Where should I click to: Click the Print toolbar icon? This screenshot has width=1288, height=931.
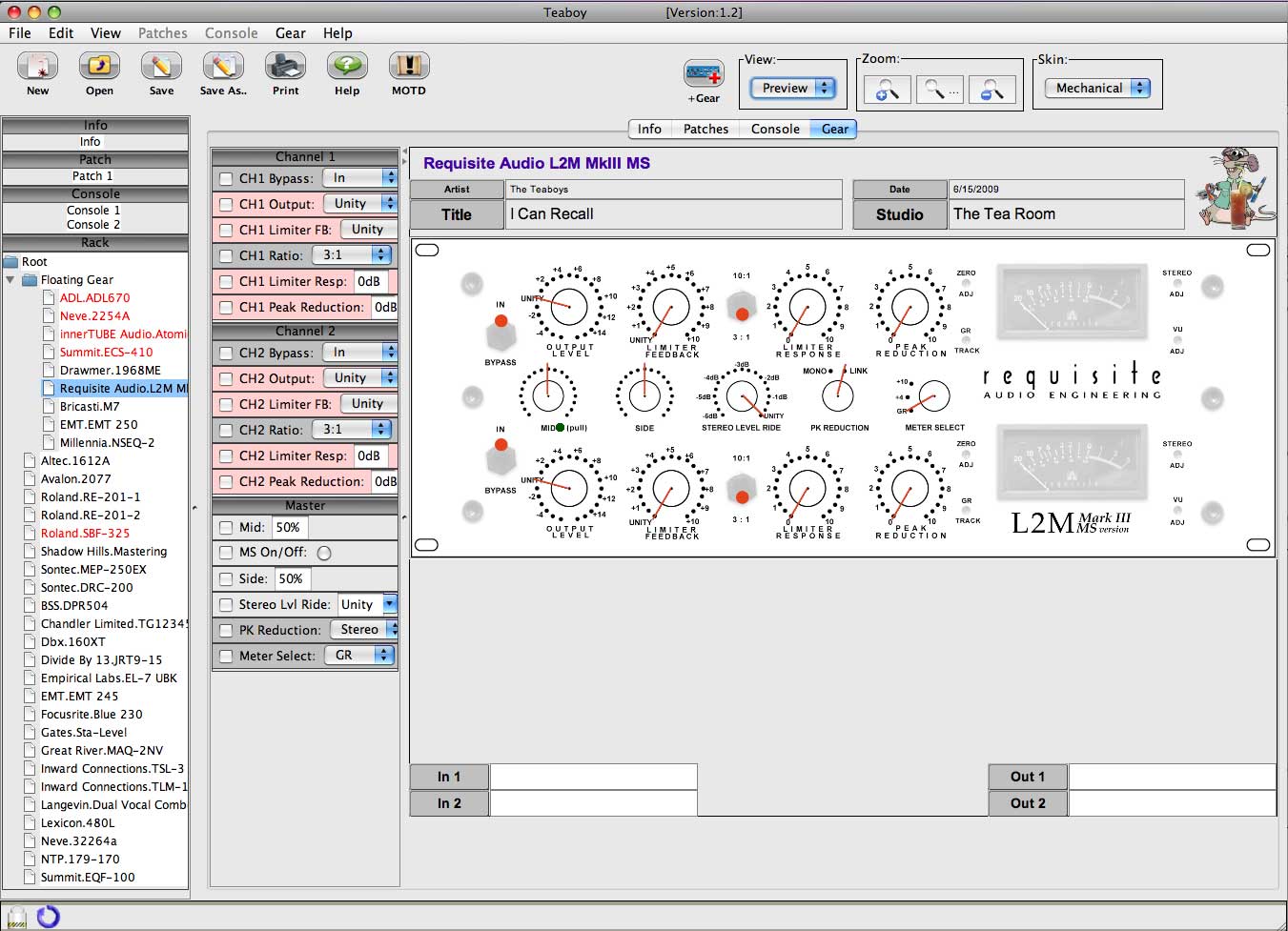(x=285, y=67)
